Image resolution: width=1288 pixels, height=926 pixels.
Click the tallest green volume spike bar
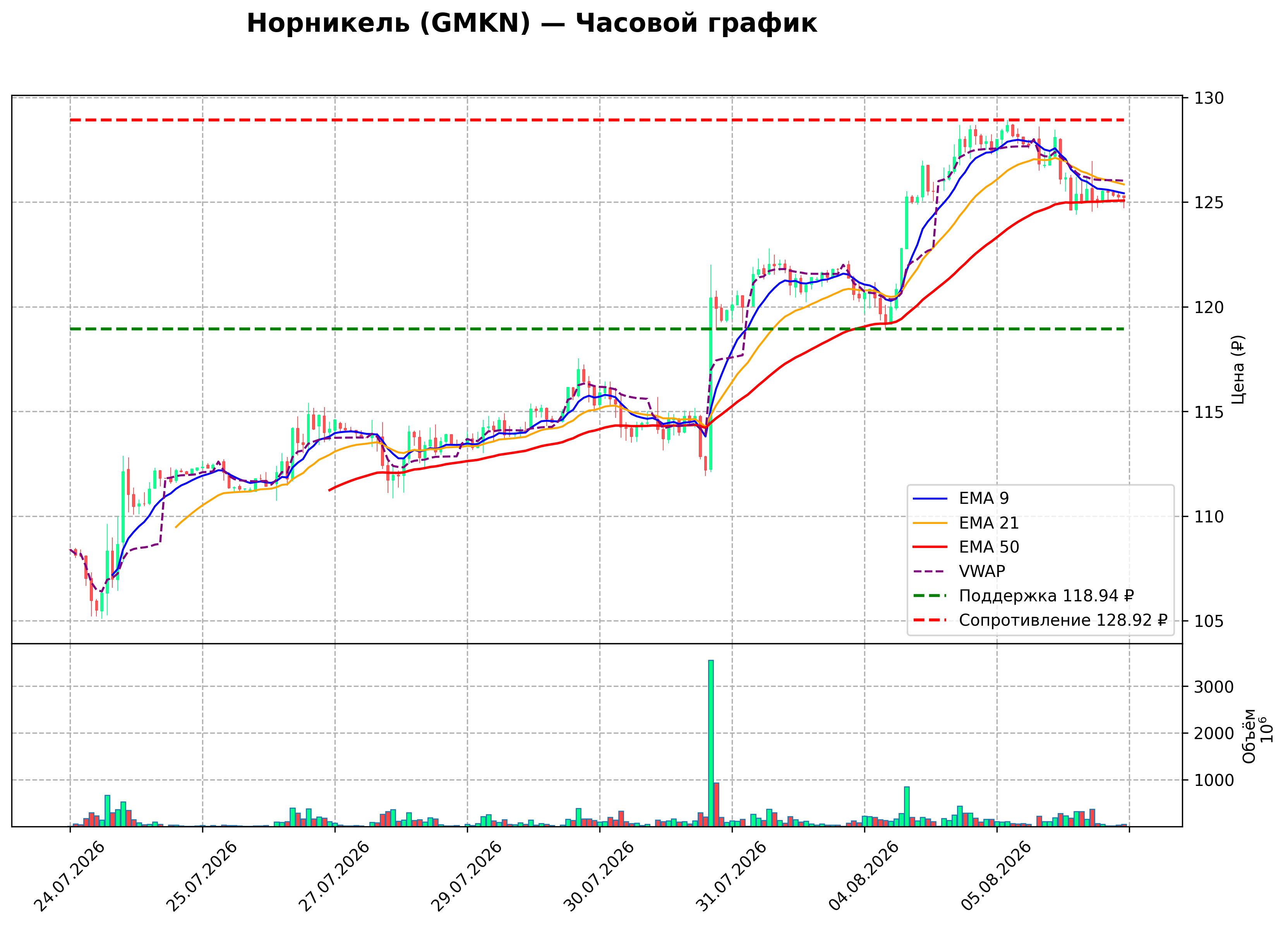tap(711, 743)
